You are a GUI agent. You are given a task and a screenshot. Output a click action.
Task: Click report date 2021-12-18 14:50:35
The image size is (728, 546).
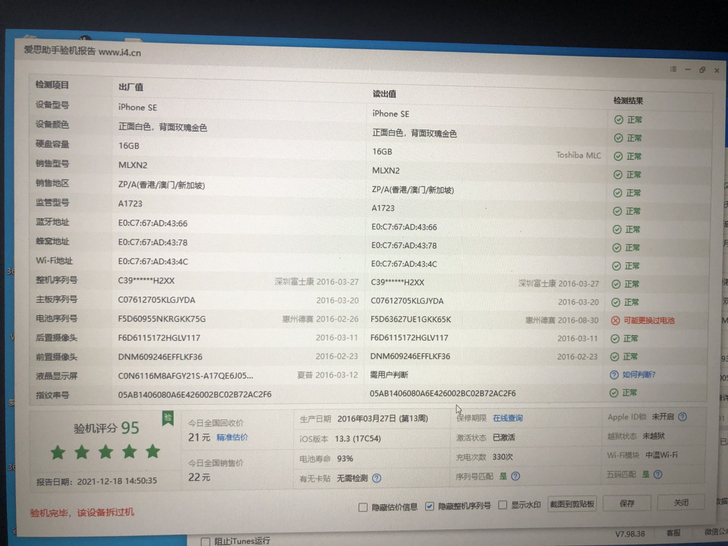coord(117,481)
